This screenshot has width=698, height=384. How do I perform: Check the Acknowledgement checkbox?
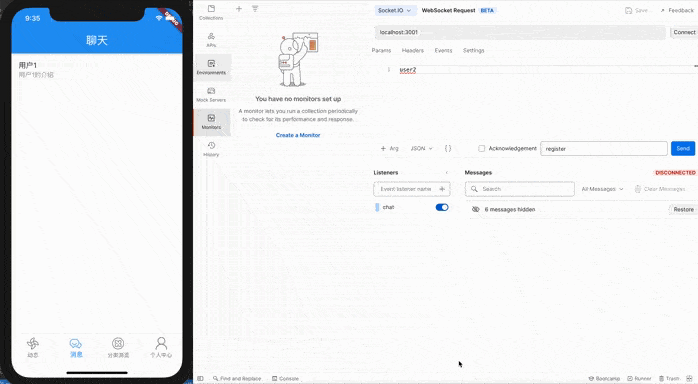481,149
